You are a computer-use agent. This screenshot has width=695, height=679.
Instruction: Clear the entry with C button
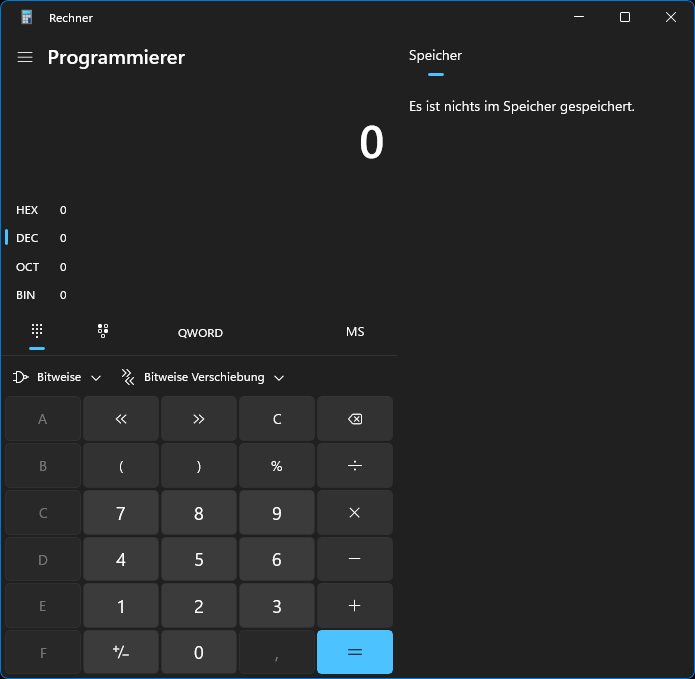(x=277, y=419)
